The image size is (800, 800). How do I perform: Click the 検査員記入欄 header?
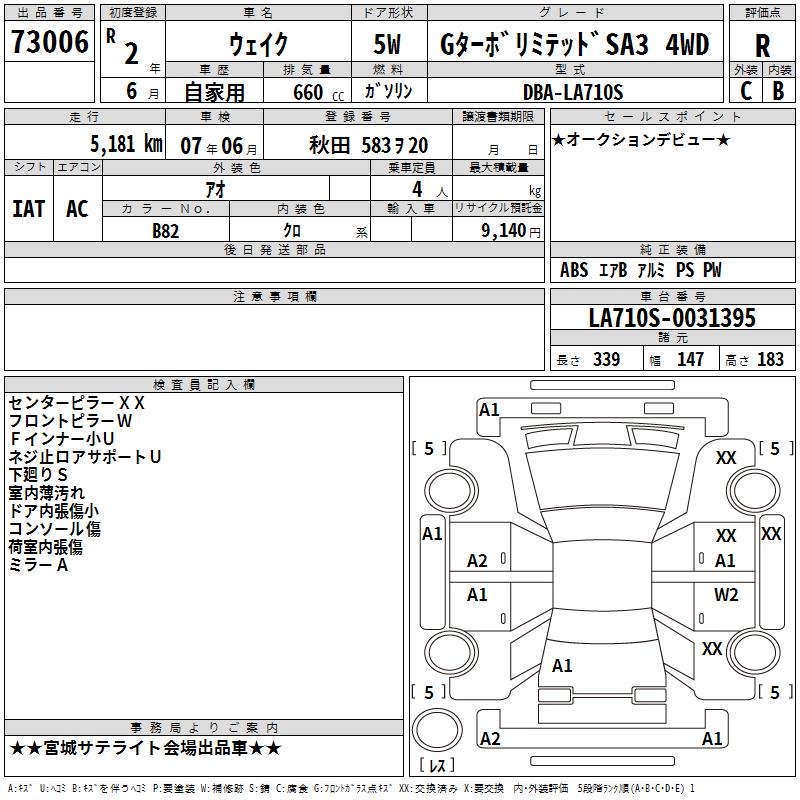tap(204, 385)
